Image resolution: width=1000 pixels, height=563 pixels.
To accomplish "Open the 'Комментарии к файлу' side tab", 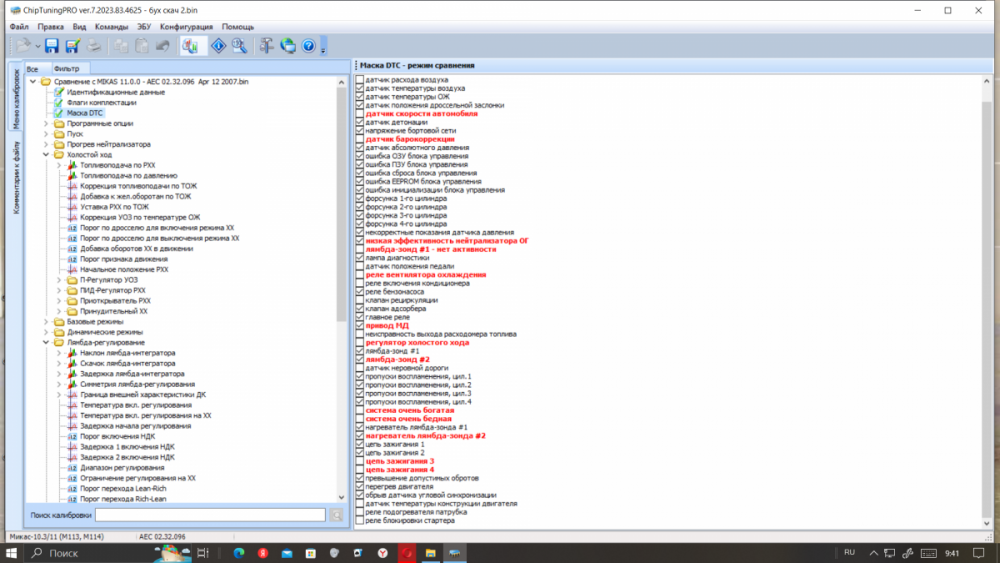I will 16,177.
